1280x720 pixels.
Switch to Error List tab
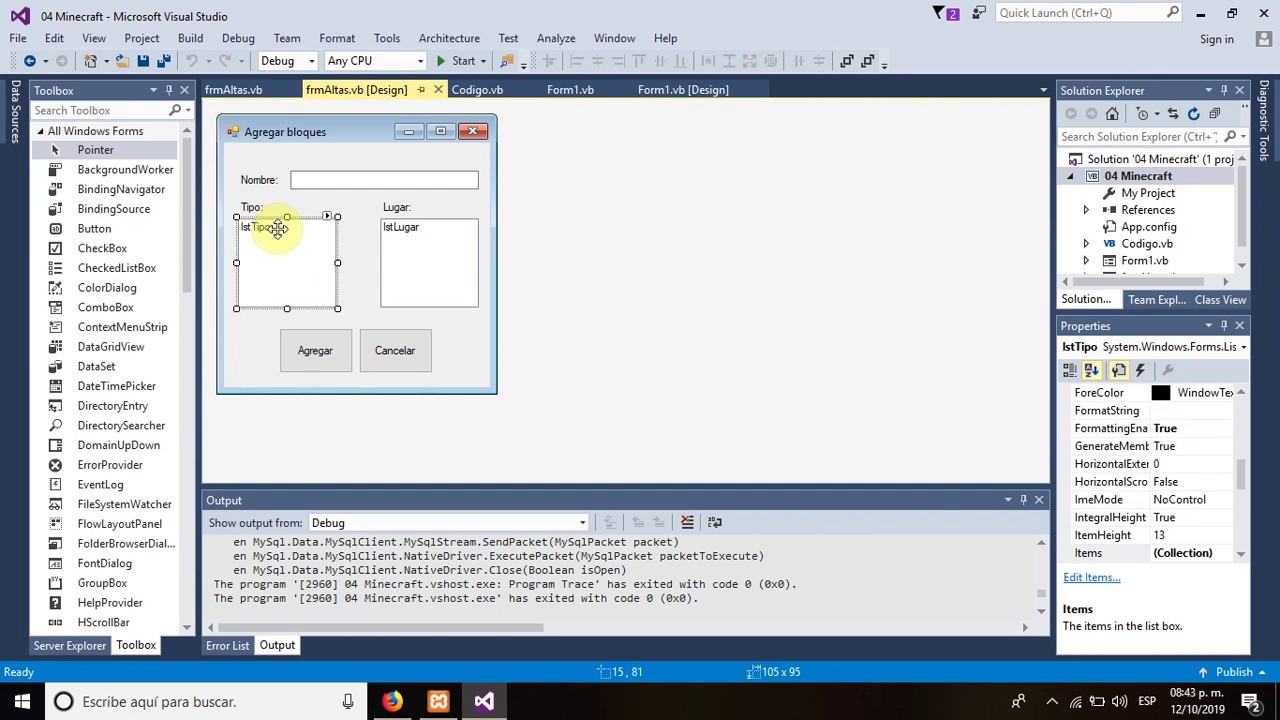[x=227, y=645]
